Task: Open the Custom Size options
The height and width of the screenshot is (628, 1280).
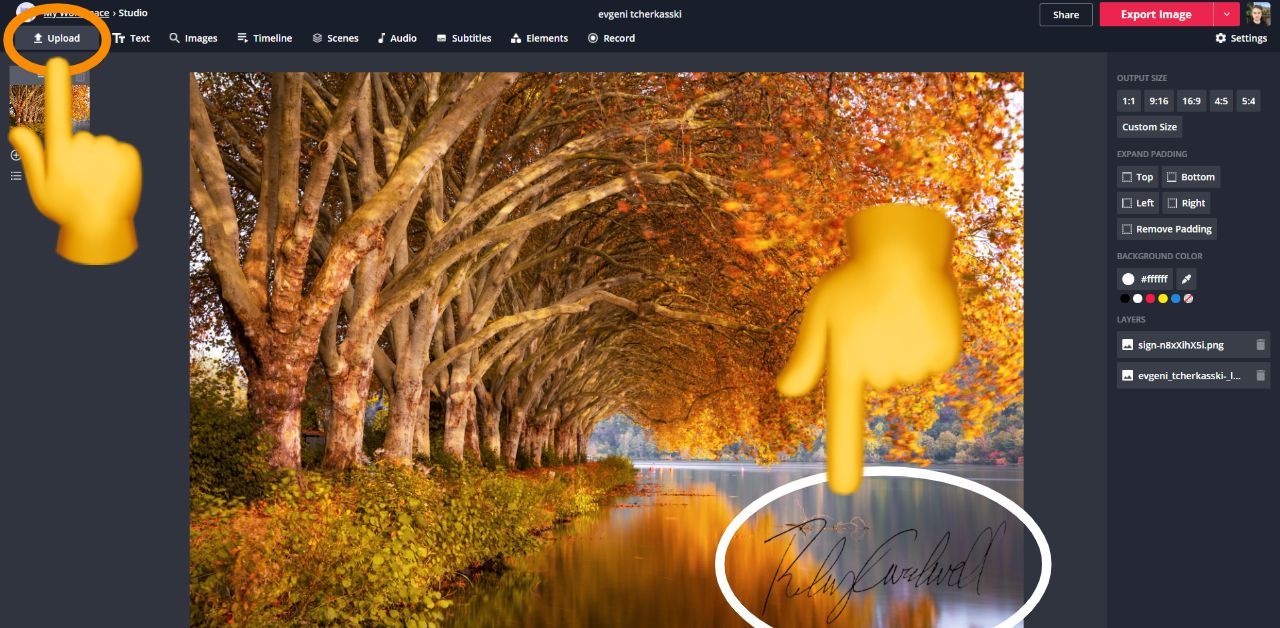Action: 1149,127
